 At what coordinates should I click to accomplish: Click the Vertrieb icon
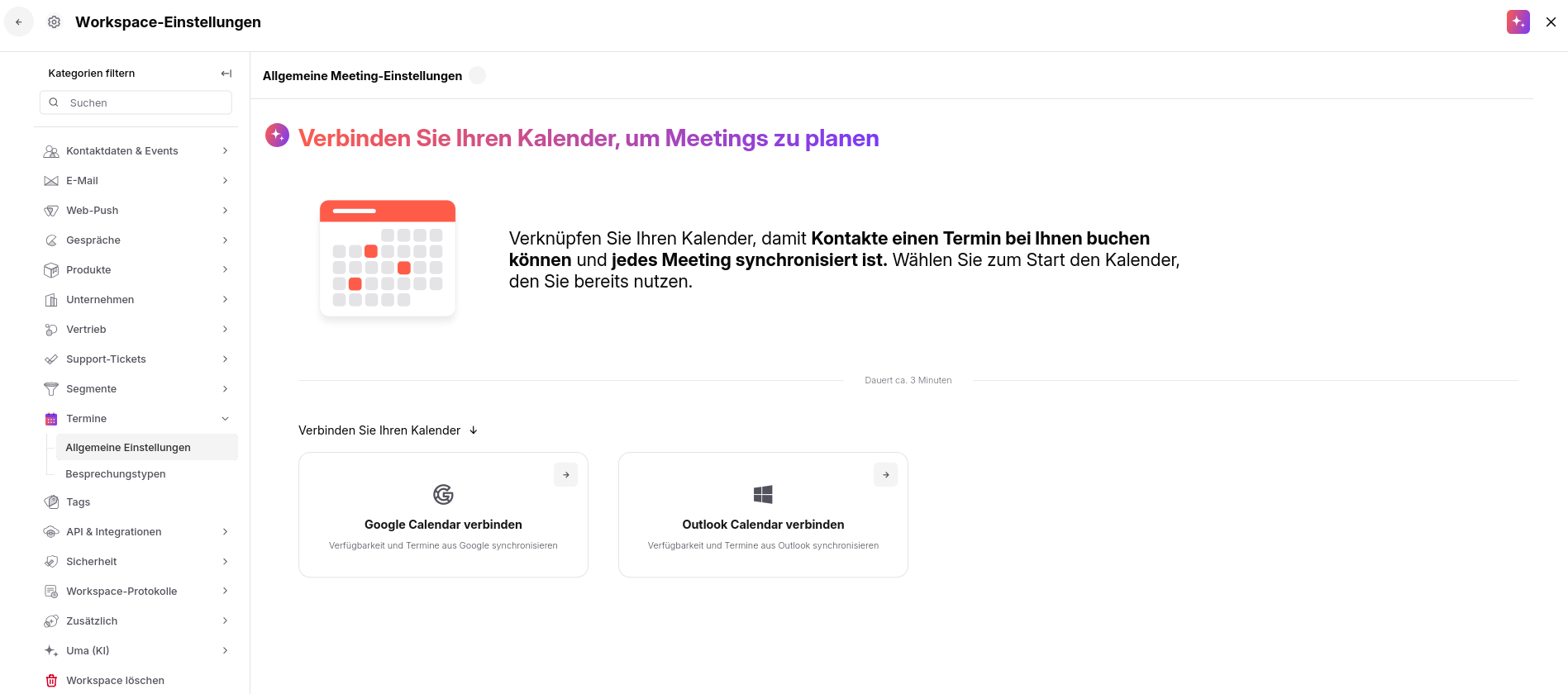point(51,330)
